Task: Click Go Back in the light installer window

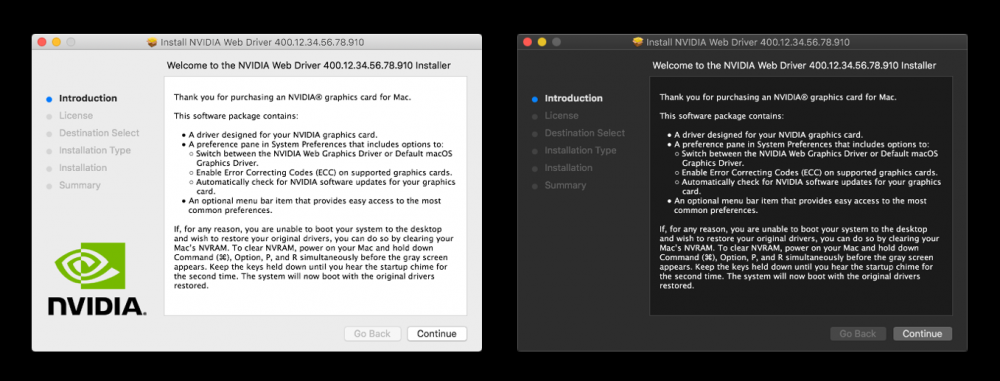Action: tap(372, 334)
